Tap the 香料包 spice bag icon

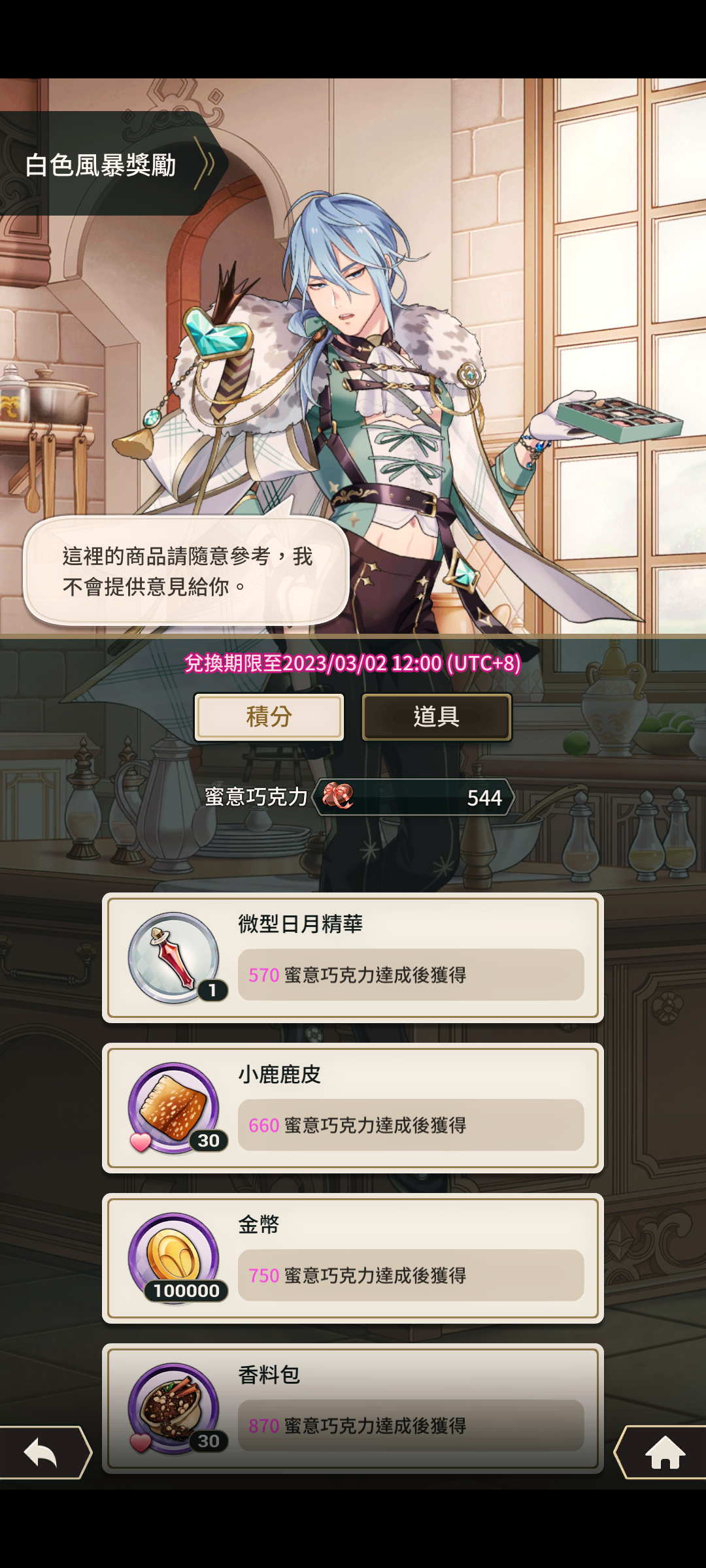point(174,1409)
